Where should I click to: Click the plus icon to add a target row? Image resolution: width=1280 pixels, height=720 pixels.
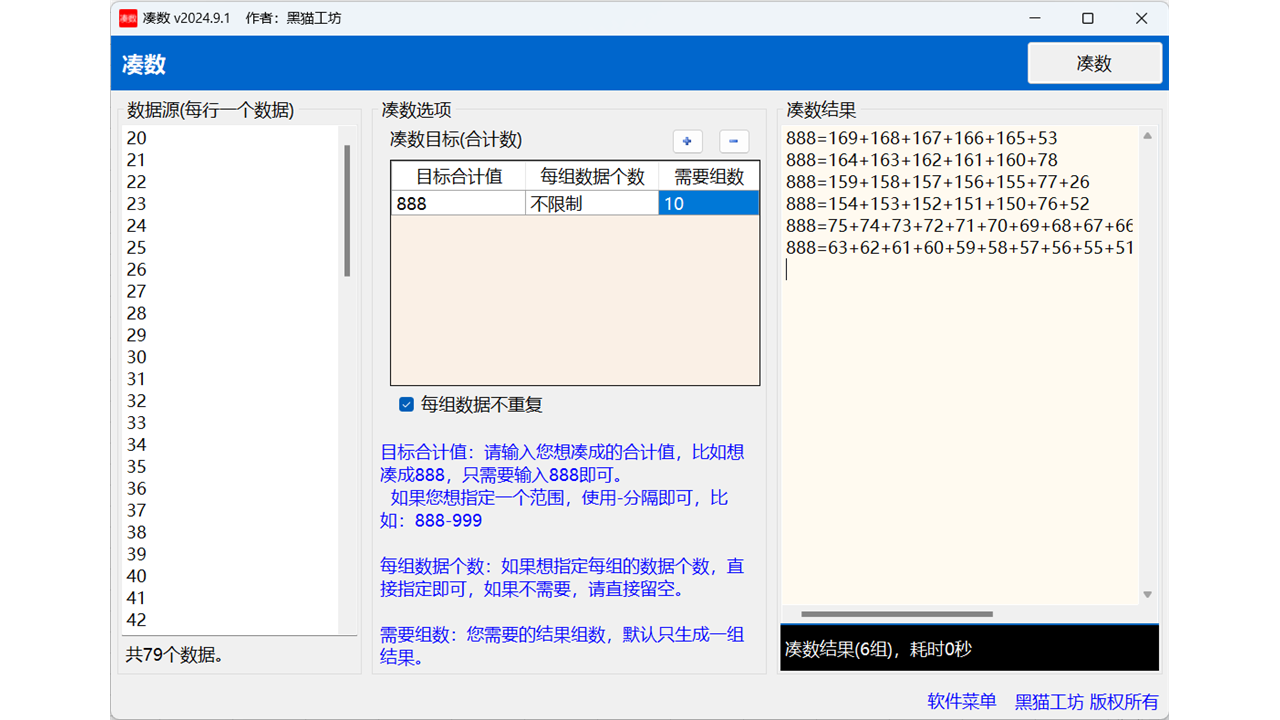[687, 141]
